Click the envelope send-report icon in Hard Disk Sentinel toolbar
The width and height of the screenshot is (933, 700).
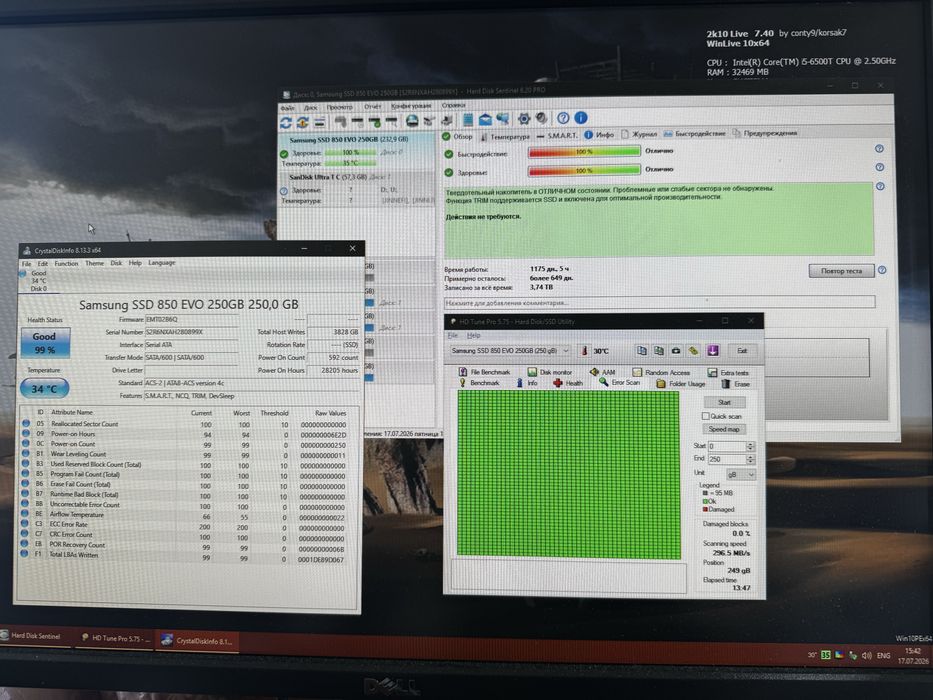(x=486, y=119)
